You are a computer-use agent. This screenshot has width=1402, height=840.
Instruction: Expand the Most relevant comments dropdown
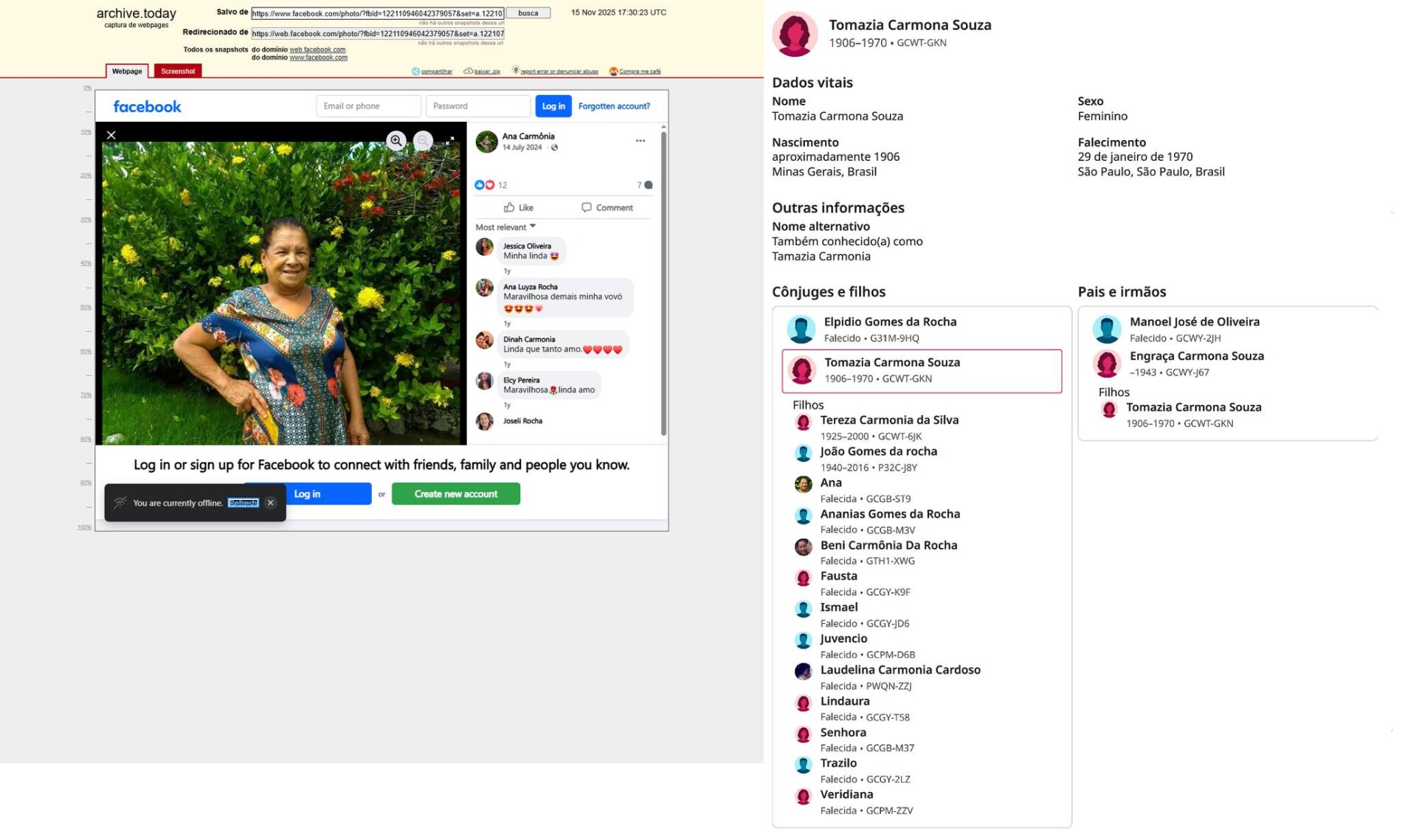(x=505, y=227)
